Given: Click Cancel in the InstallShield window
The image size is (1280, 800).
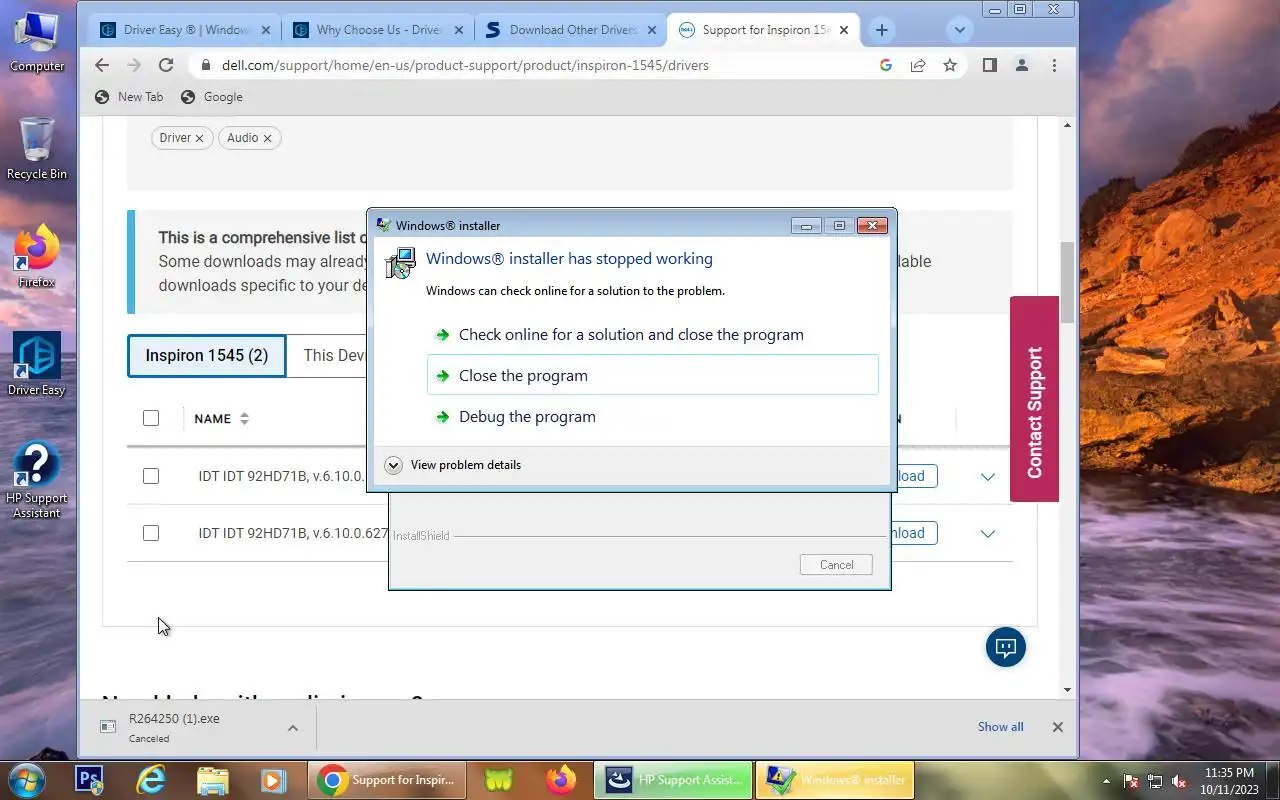Looking at the screenshot, I should (x=836, y=564).
